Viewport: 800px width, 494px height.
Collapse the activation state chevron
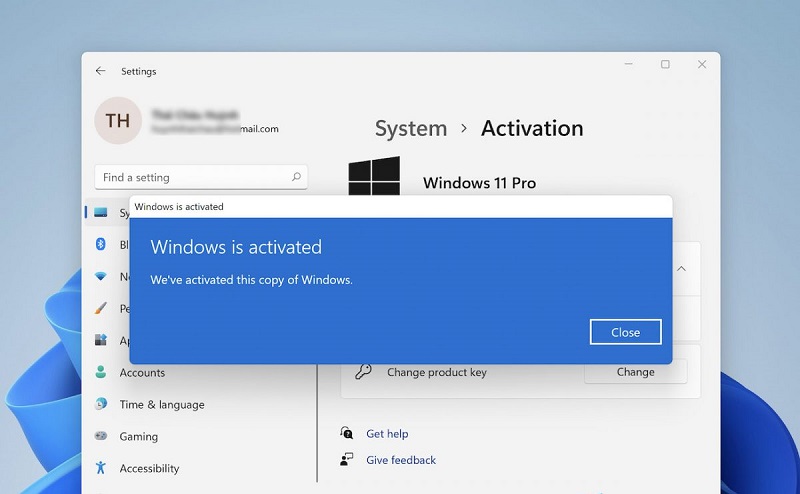click(681, 268)
